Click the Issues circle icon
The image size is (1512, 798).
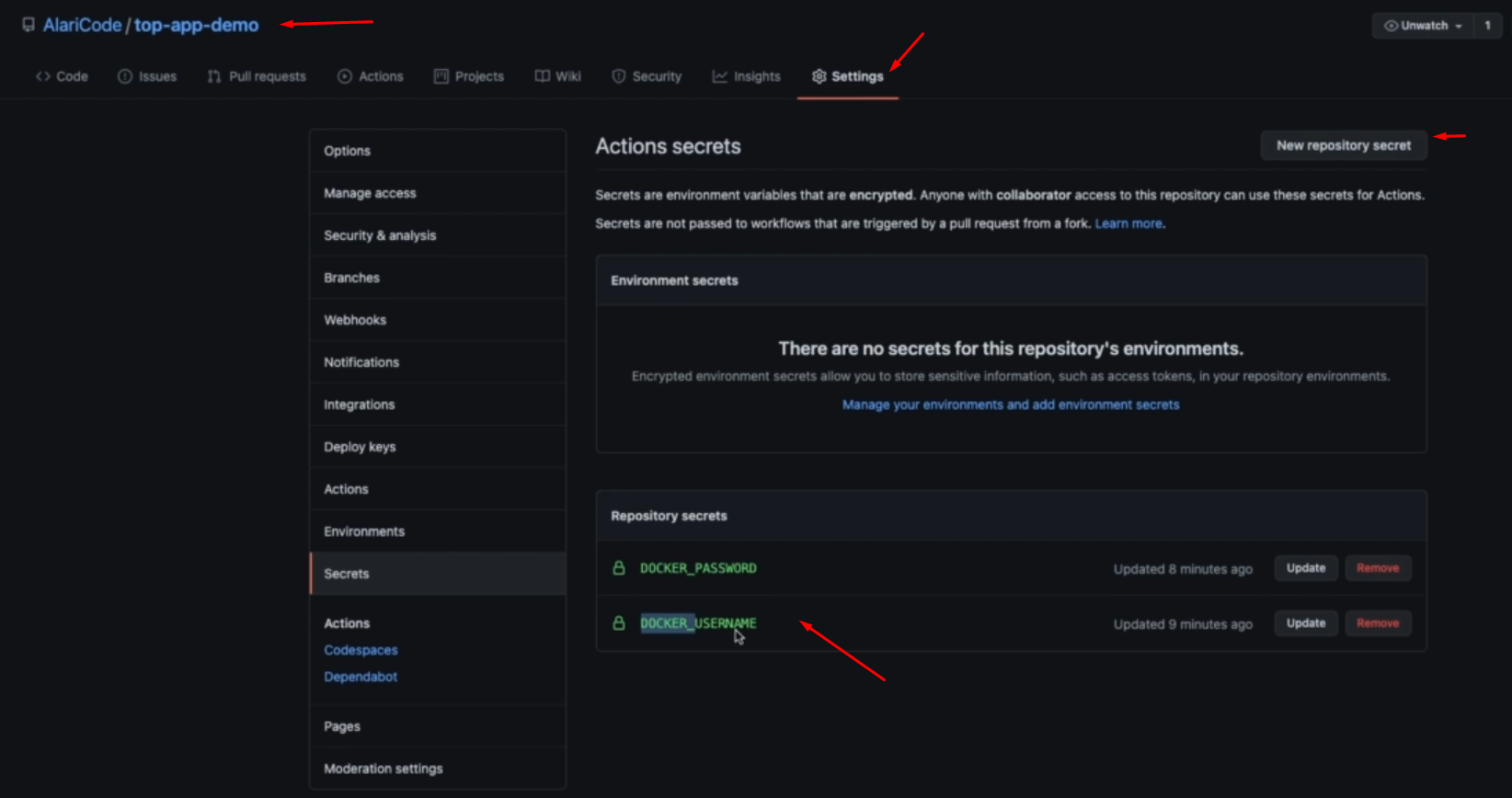coord(125,76)
